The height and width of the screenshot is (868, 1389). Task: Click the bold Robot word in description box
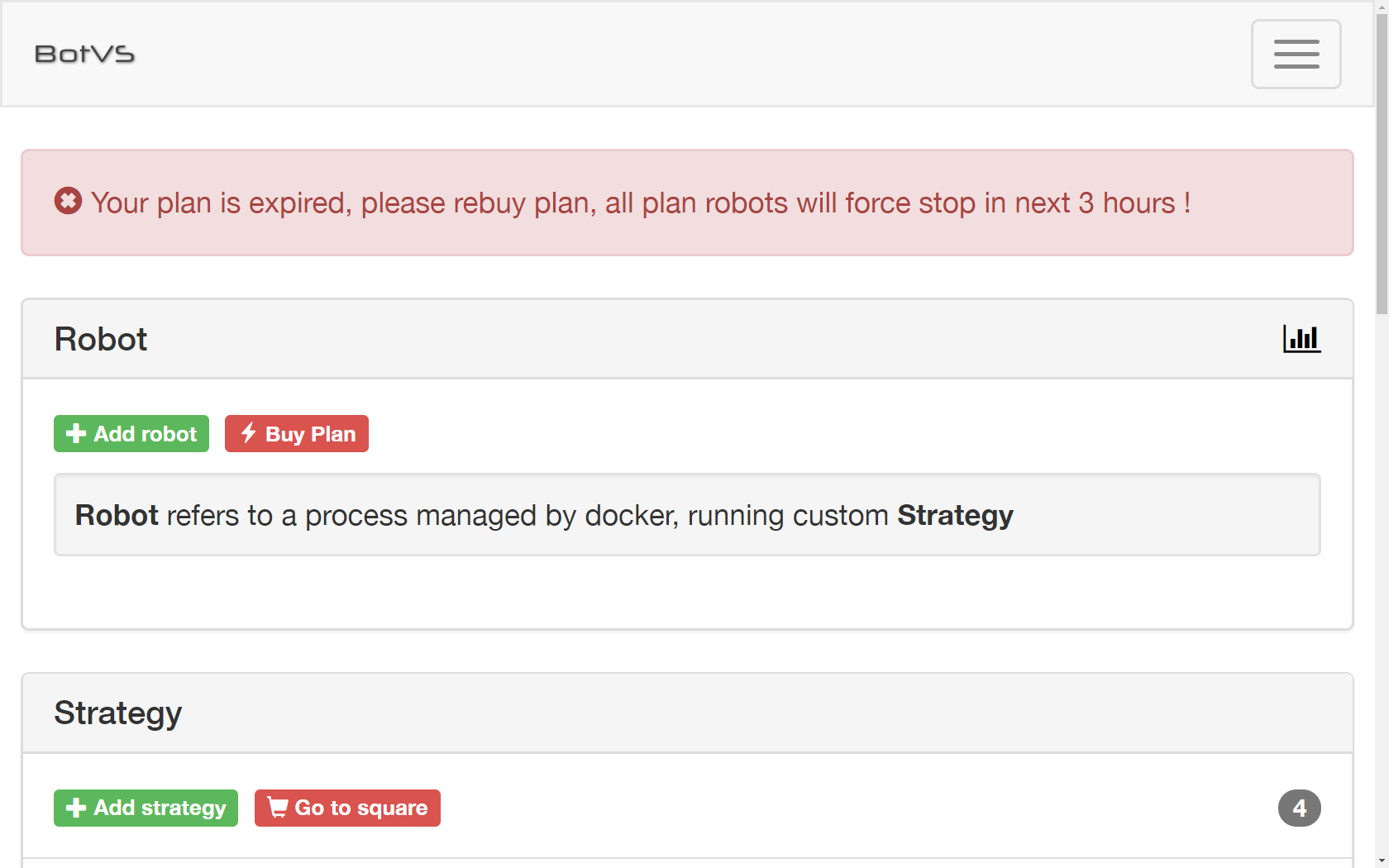[x=117, y=515]
